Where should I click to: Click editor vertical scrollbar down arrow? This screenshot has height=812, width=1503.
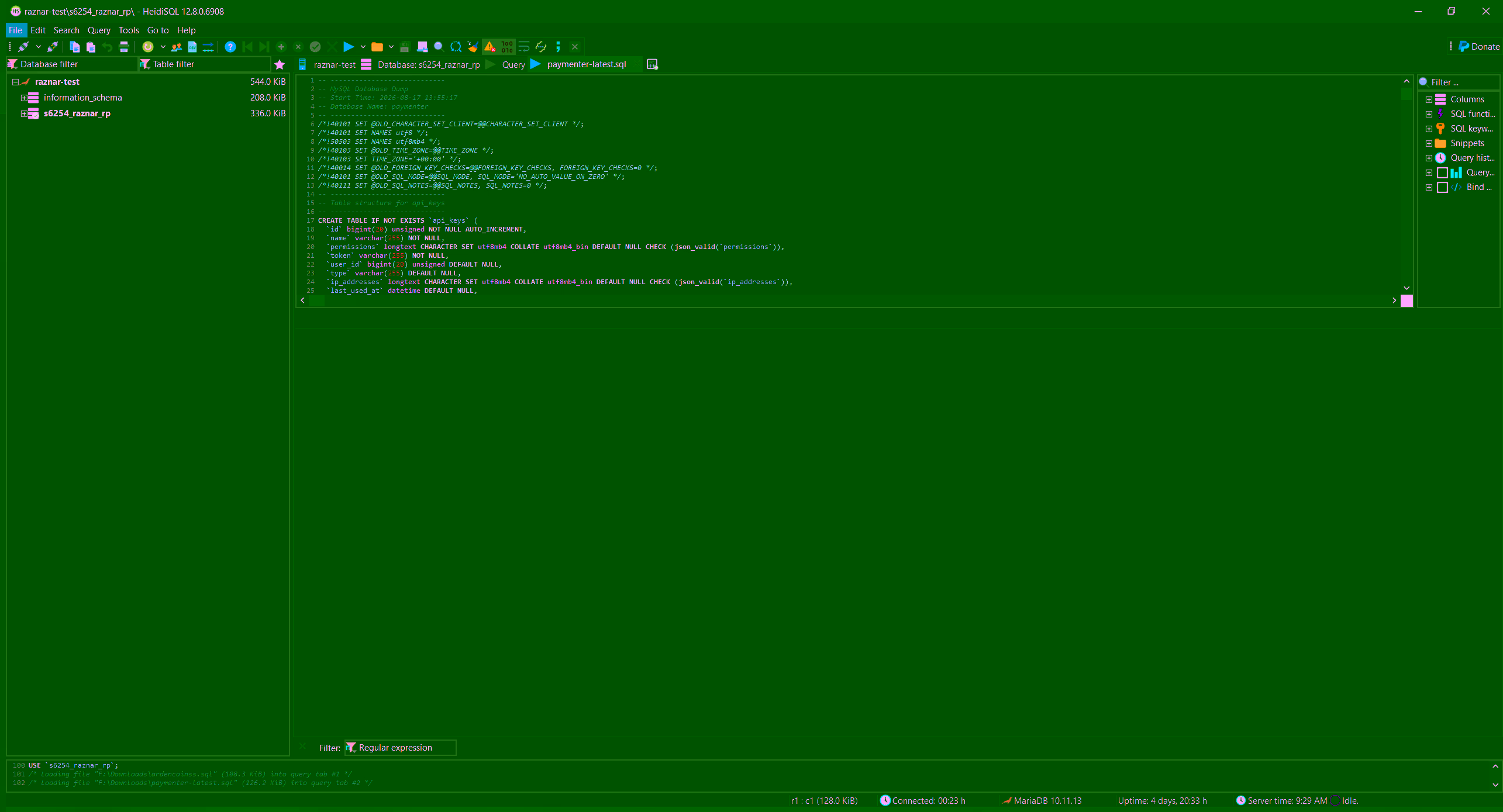pyautogui.click(x=1407, y=288)
